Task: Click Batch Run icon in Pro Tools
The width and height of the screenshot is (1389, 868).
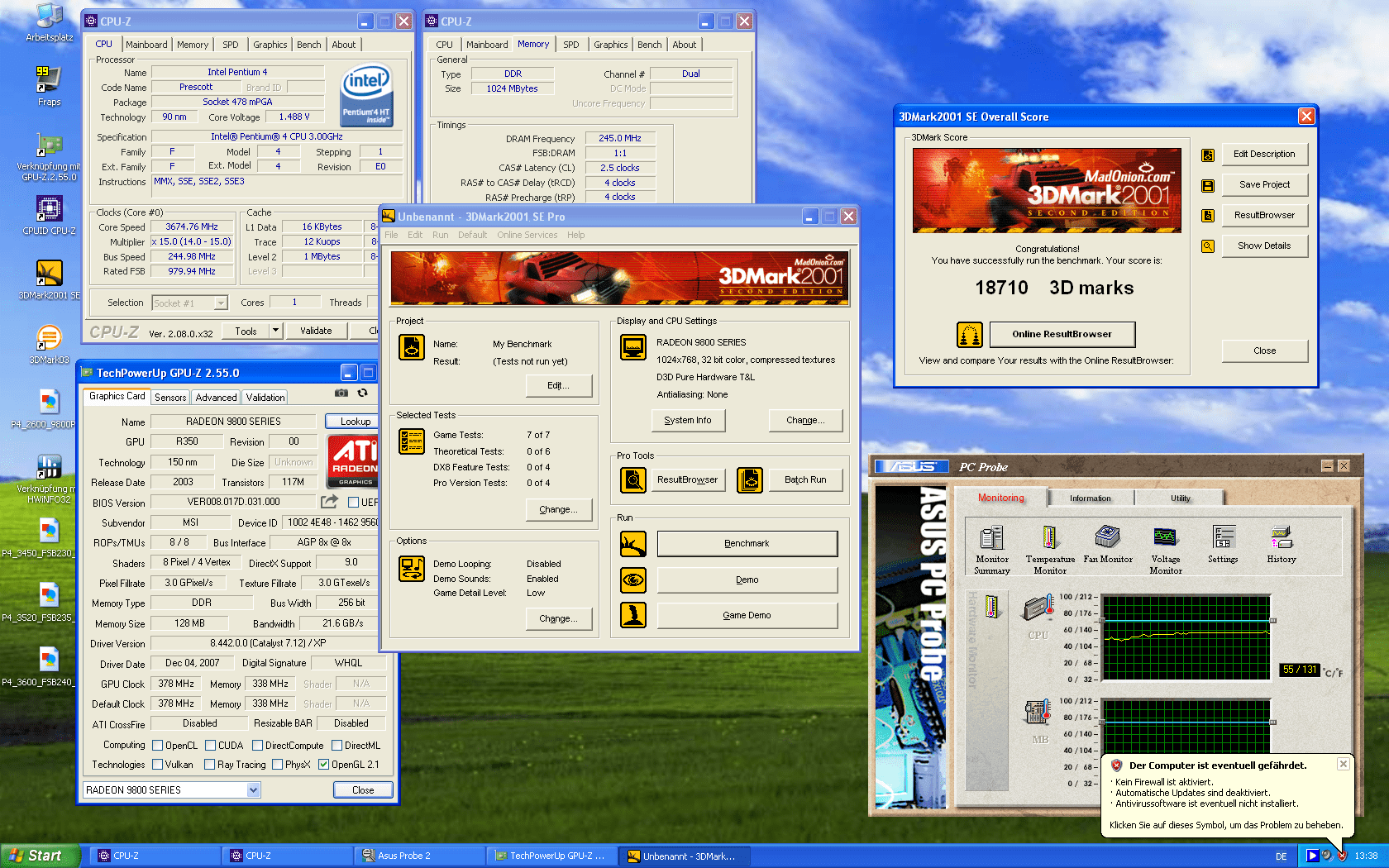Action: click(x=750, y=479)
